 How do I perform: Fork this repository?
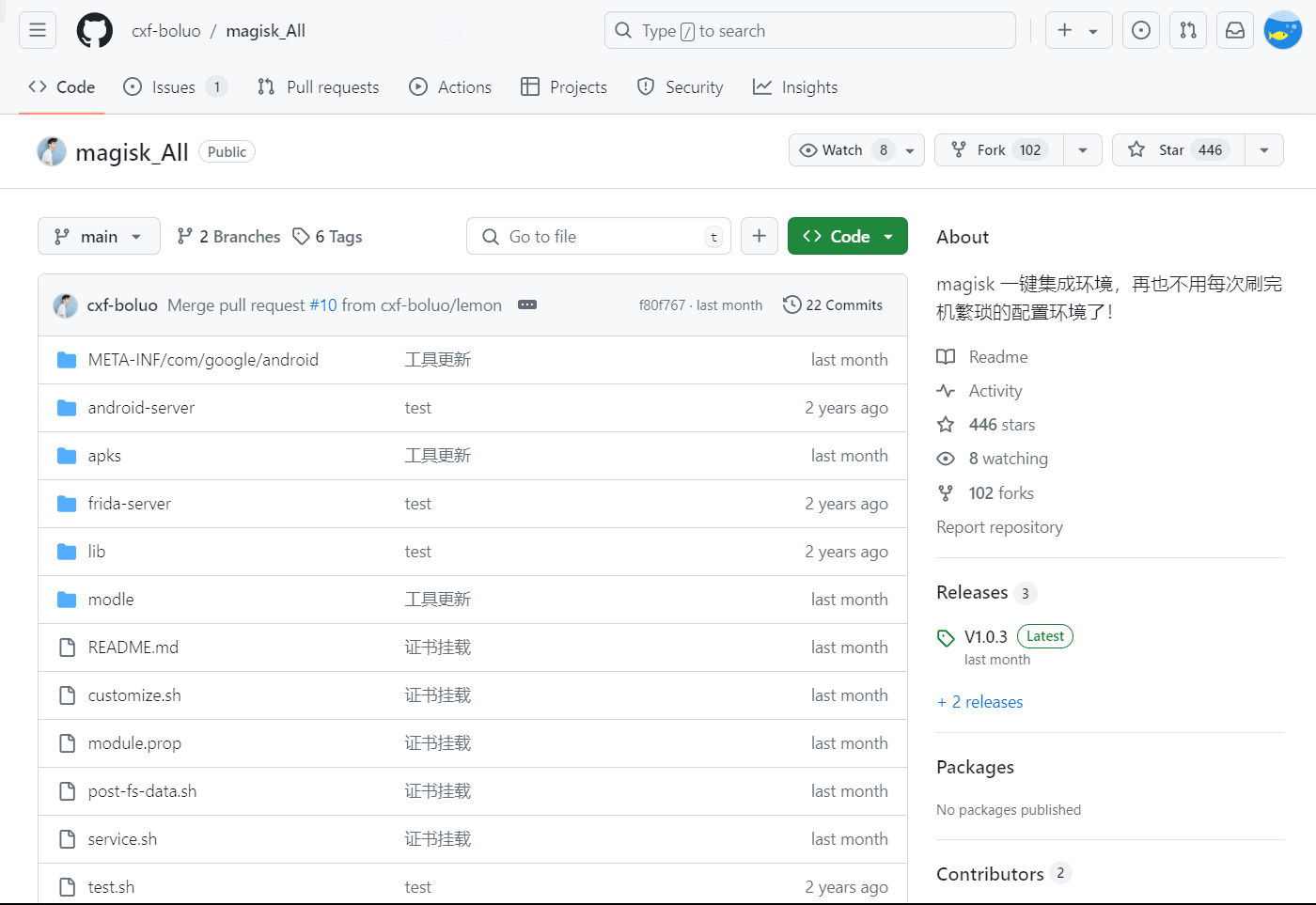click(x=999, y=150)
